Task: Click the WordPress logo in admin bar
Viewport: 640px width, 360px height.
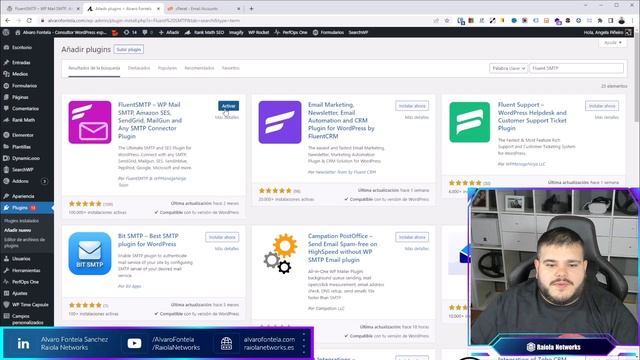Action: click(x=6, y=32)
